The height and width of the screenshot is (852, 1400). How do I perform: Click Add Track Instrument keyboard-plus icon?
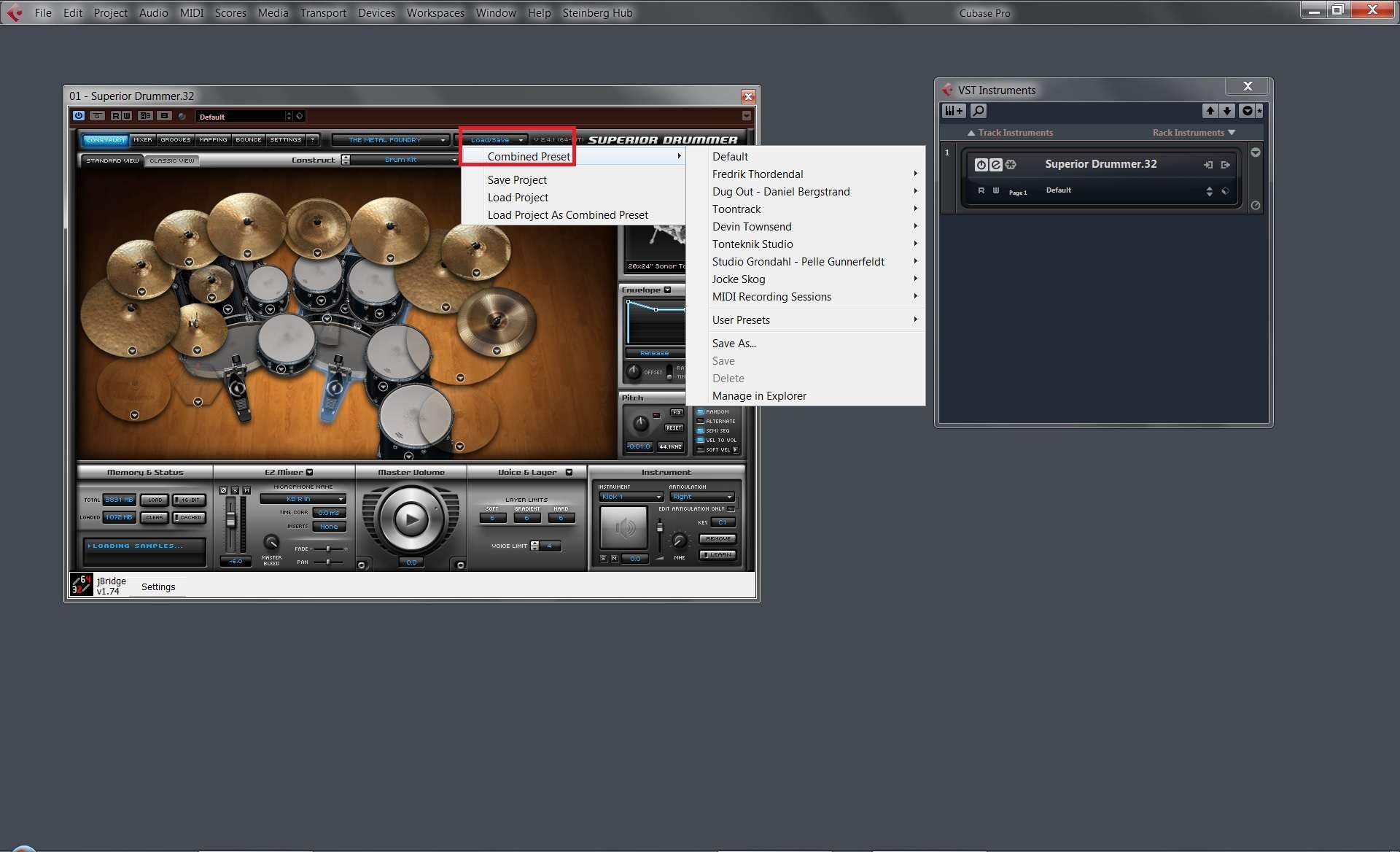[953, 111]
